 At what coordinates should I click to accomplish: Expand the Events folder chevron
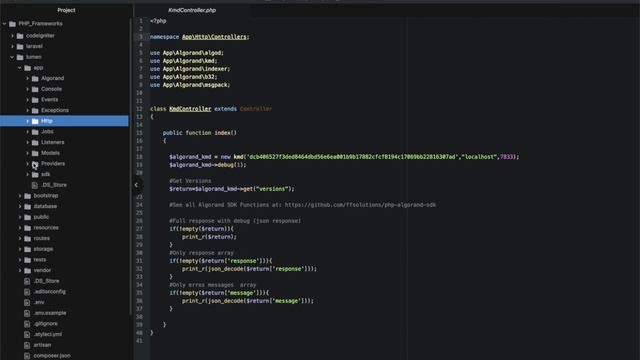[x=27, y=100]
